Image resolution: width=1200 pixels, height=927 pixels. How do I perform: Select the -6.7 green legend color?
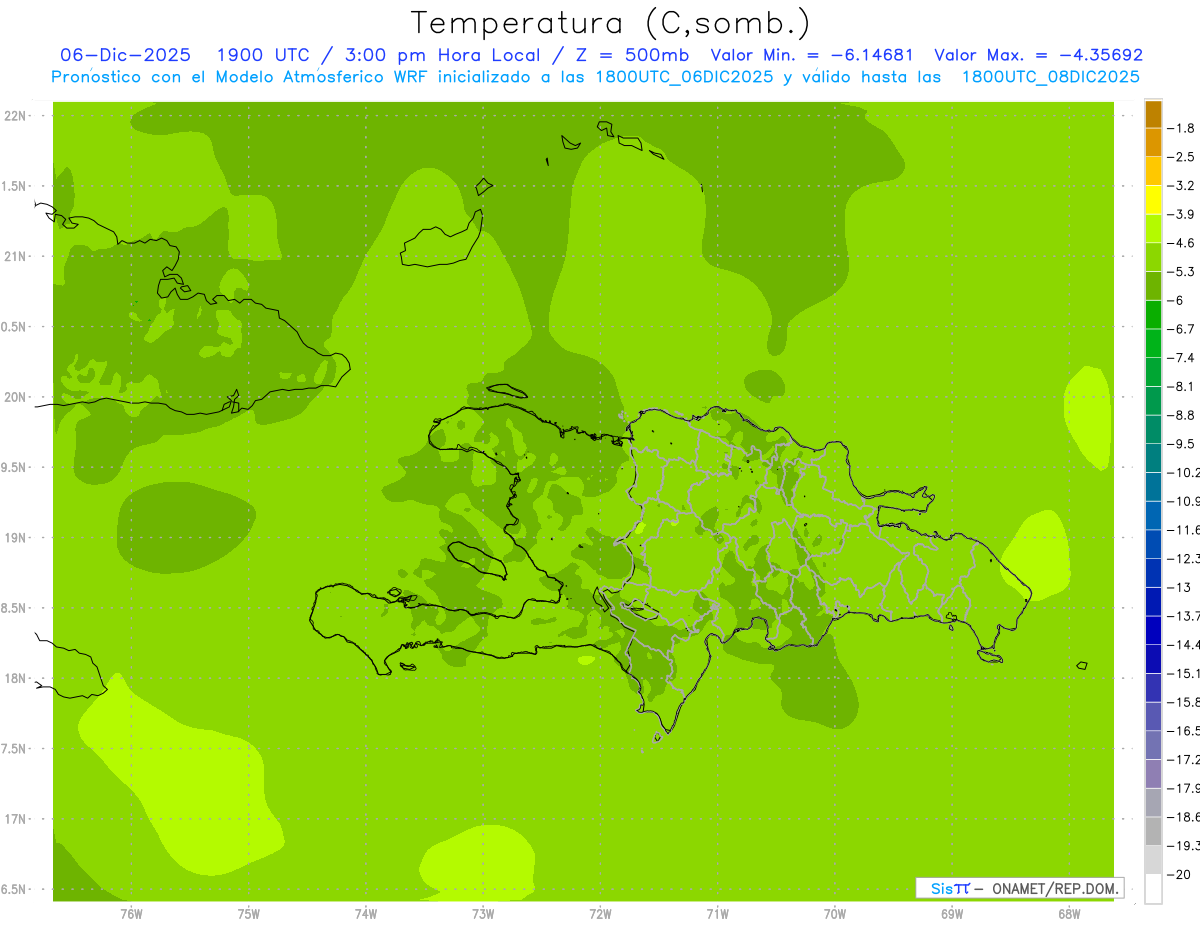coord(1153,315)
